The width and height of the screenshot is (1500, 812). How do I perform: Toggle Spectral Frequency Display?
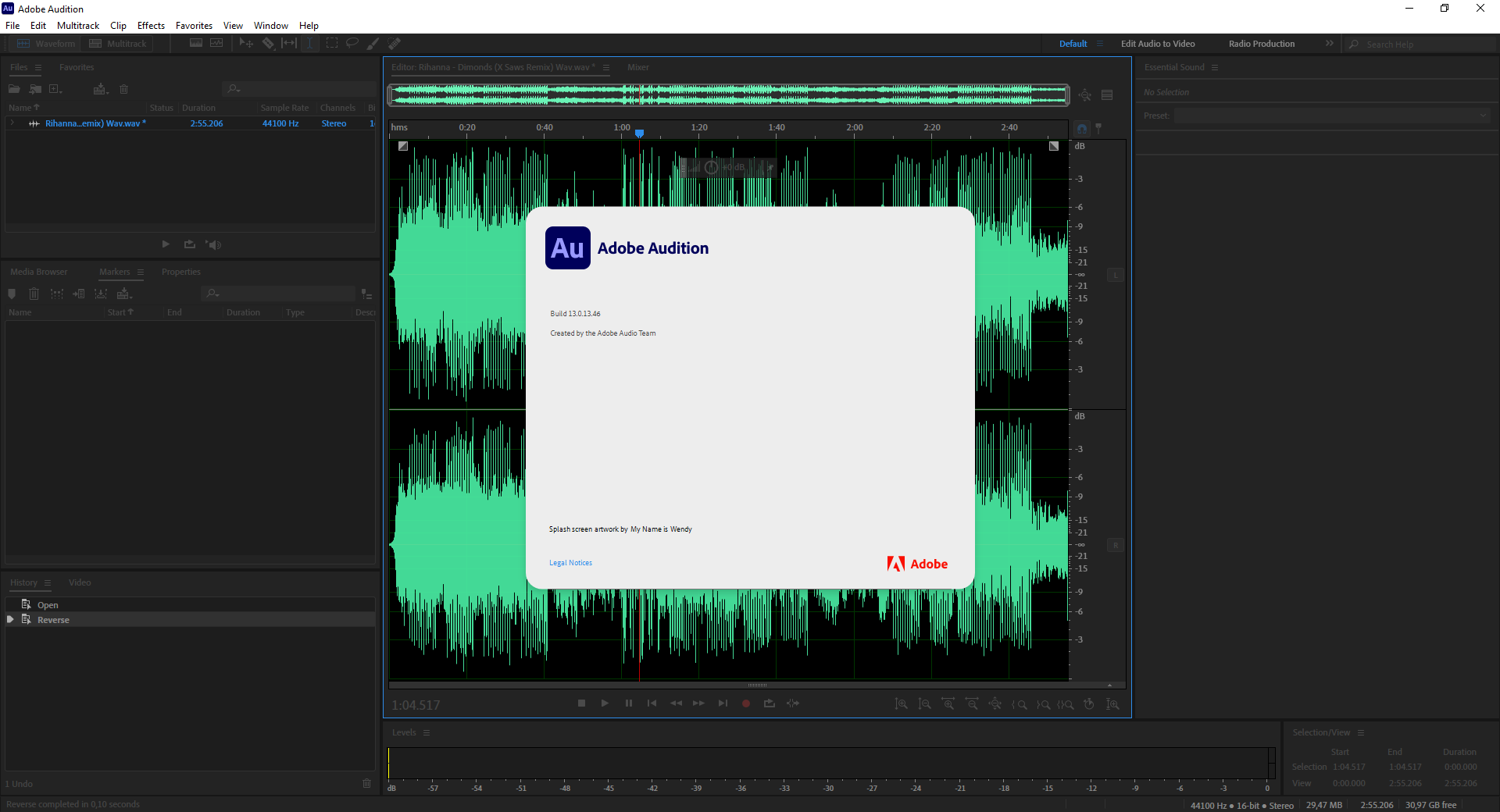pos(196,44)
